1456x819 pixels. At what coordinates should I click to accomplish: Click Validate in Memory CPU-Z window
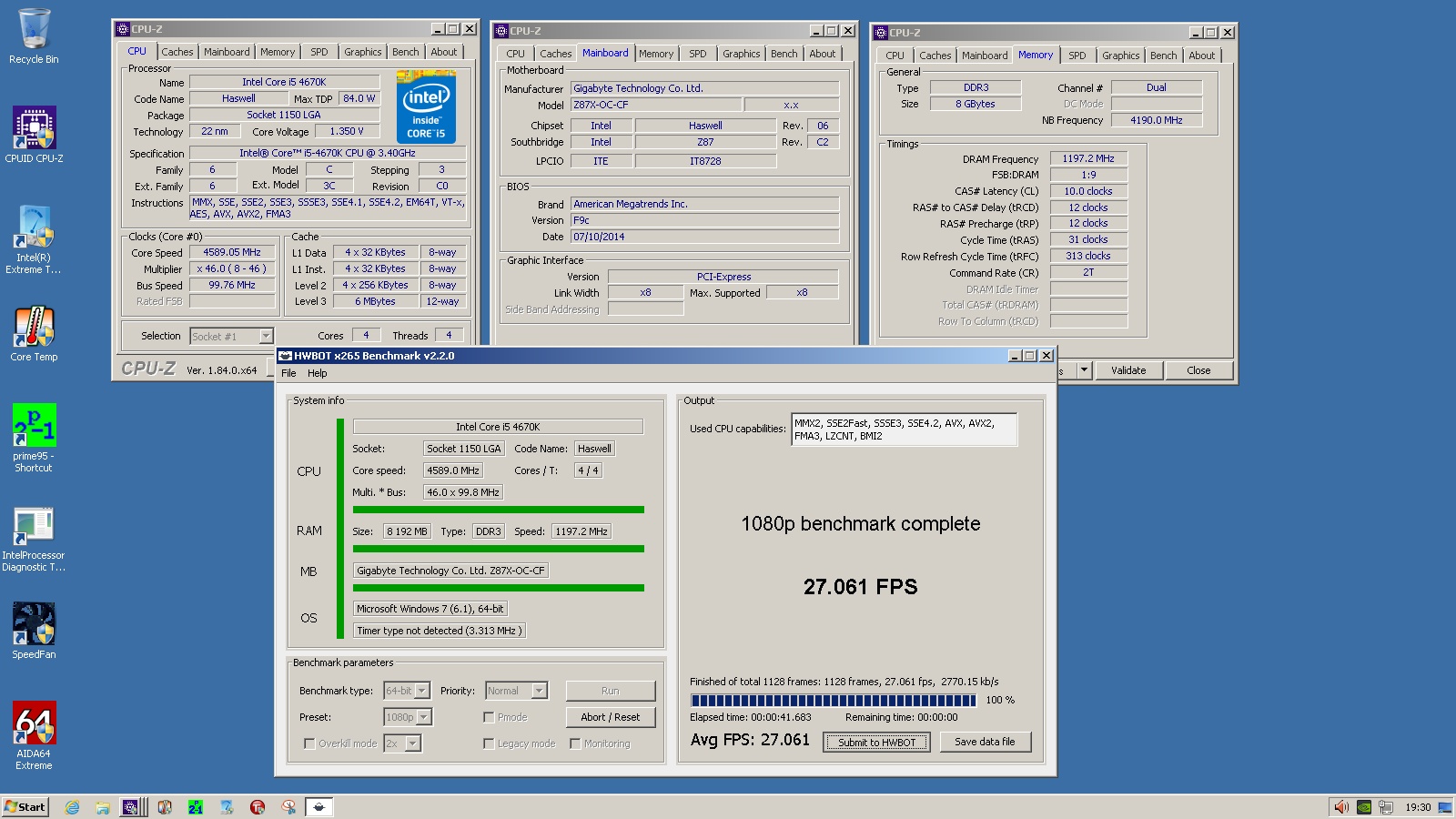(x=1128, y=370)
